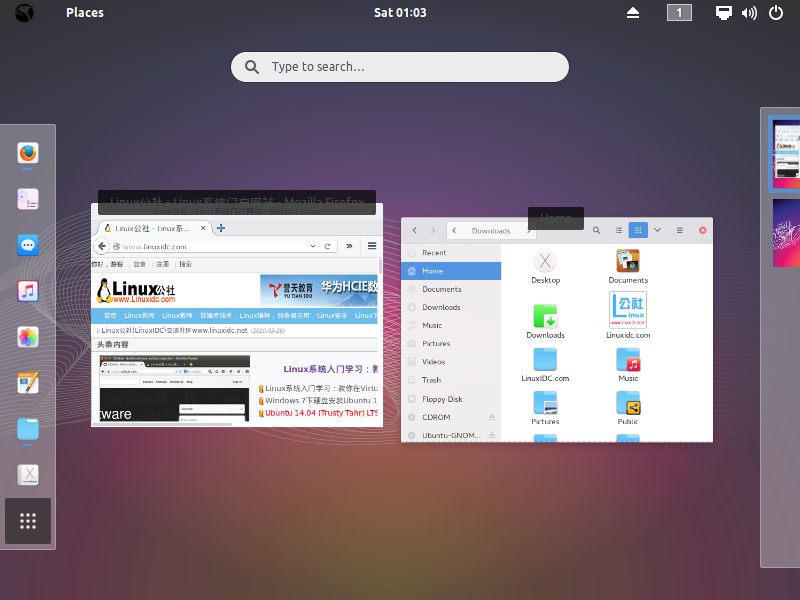
Task: Expand the Downloads breadcrumb chevron
Action: tap(530, 230)
